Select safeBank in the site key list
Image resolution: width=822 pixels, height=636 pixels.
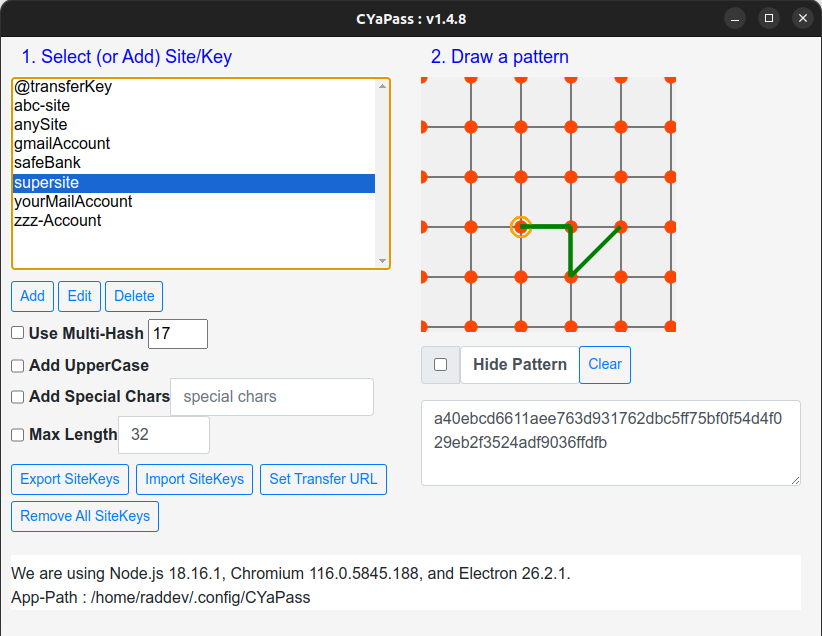click(x=47, y=163)
